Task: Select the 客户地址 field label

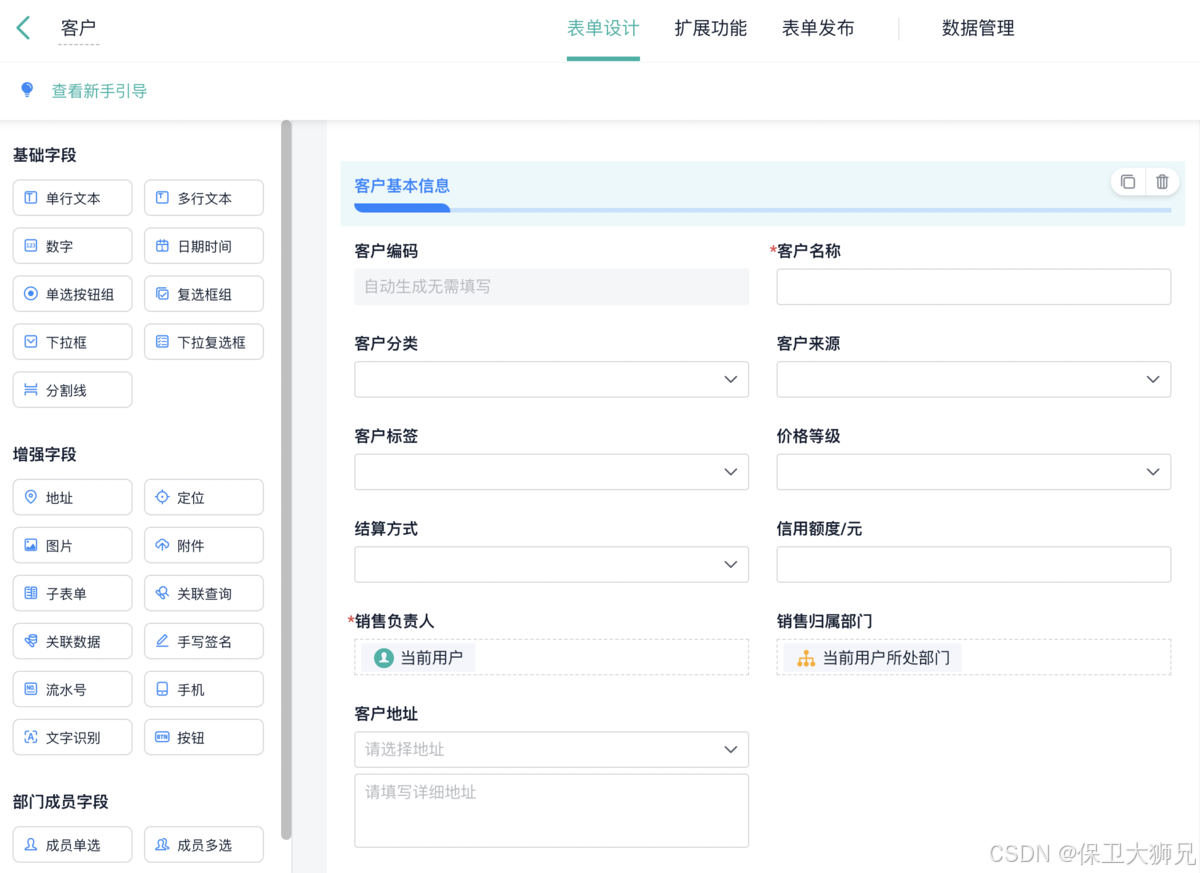Action: click(386, 714)
